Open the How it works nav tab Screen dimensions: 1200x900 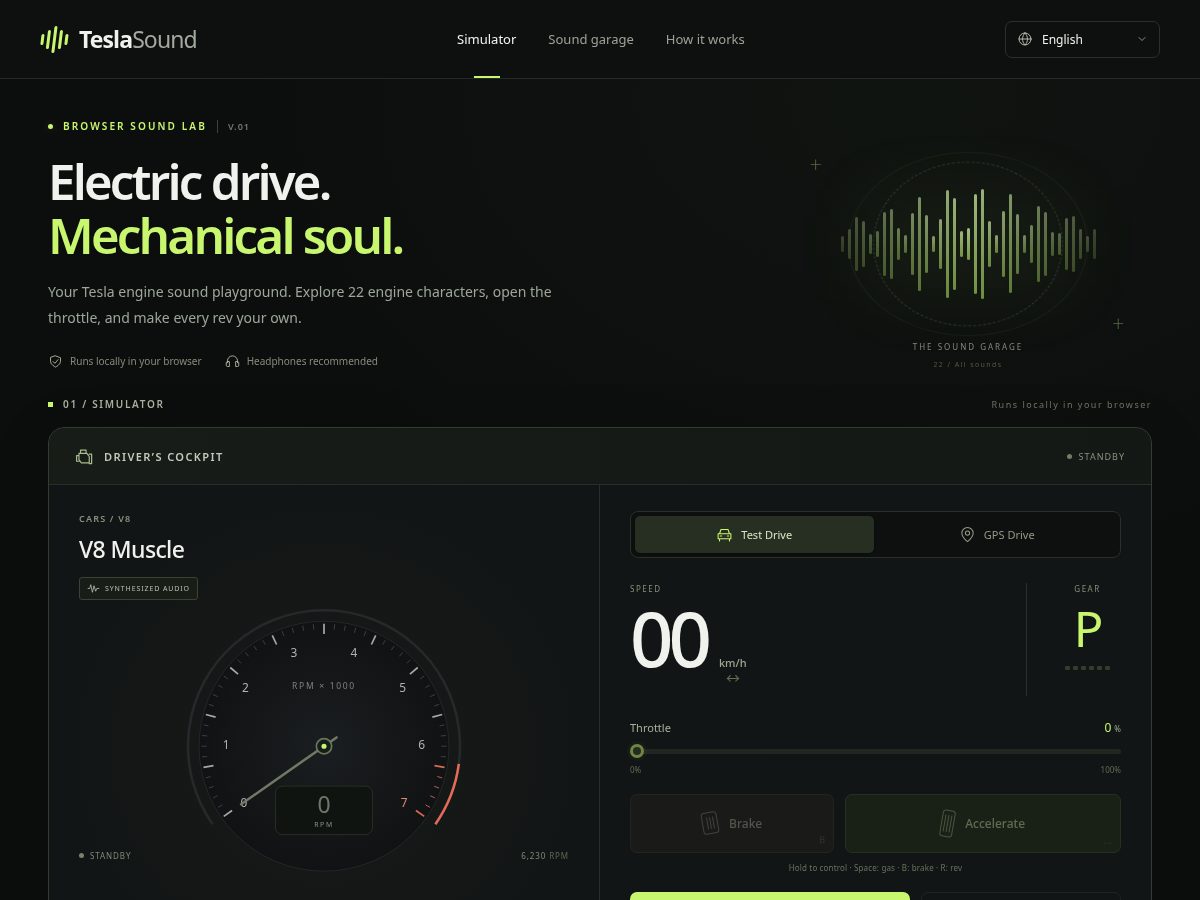coord(705,39)
